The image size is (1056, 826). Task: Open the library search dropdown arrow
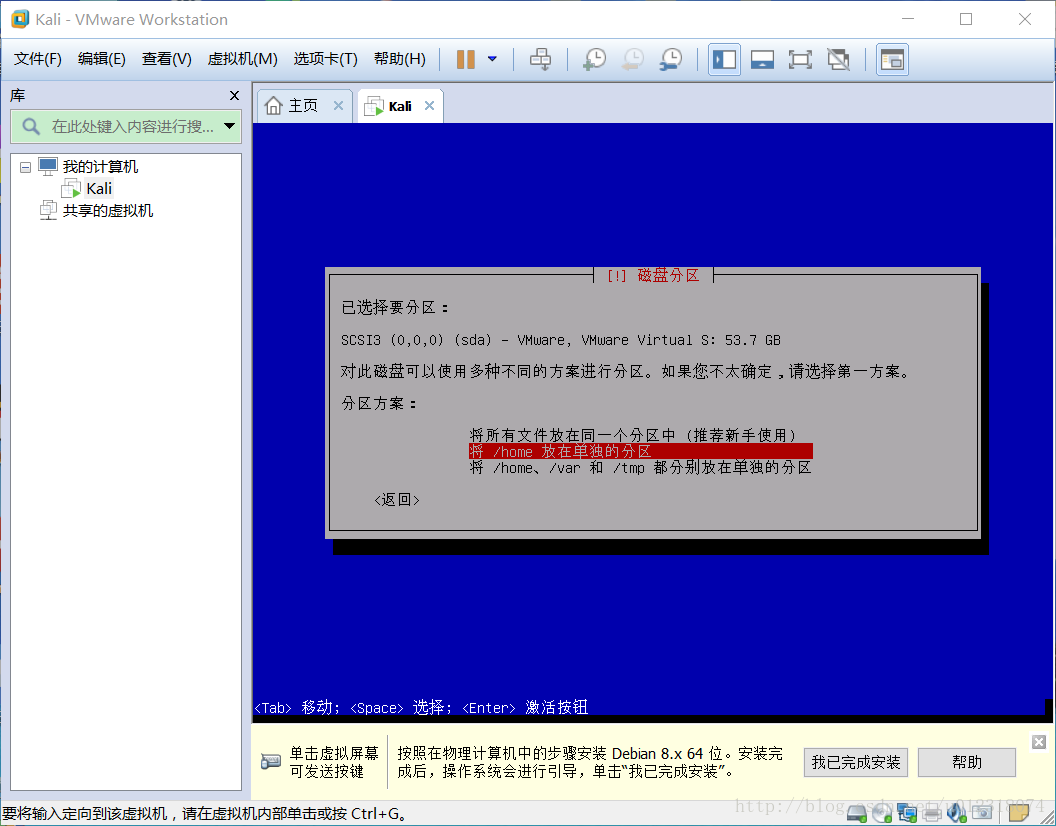coord(229,126)
